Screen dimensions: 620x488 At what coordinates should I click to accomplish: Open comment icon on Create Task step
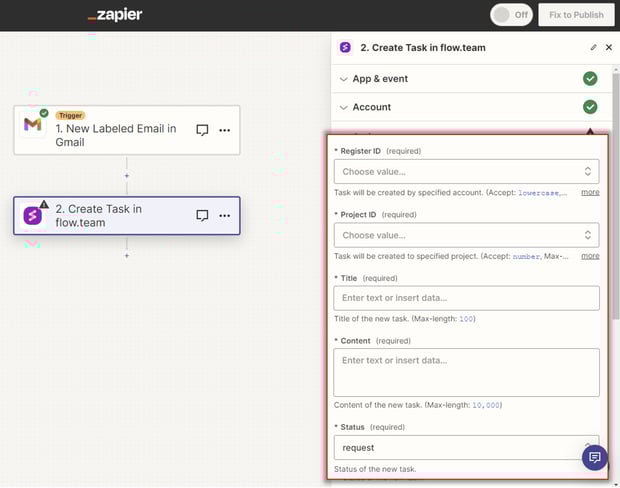202,215
